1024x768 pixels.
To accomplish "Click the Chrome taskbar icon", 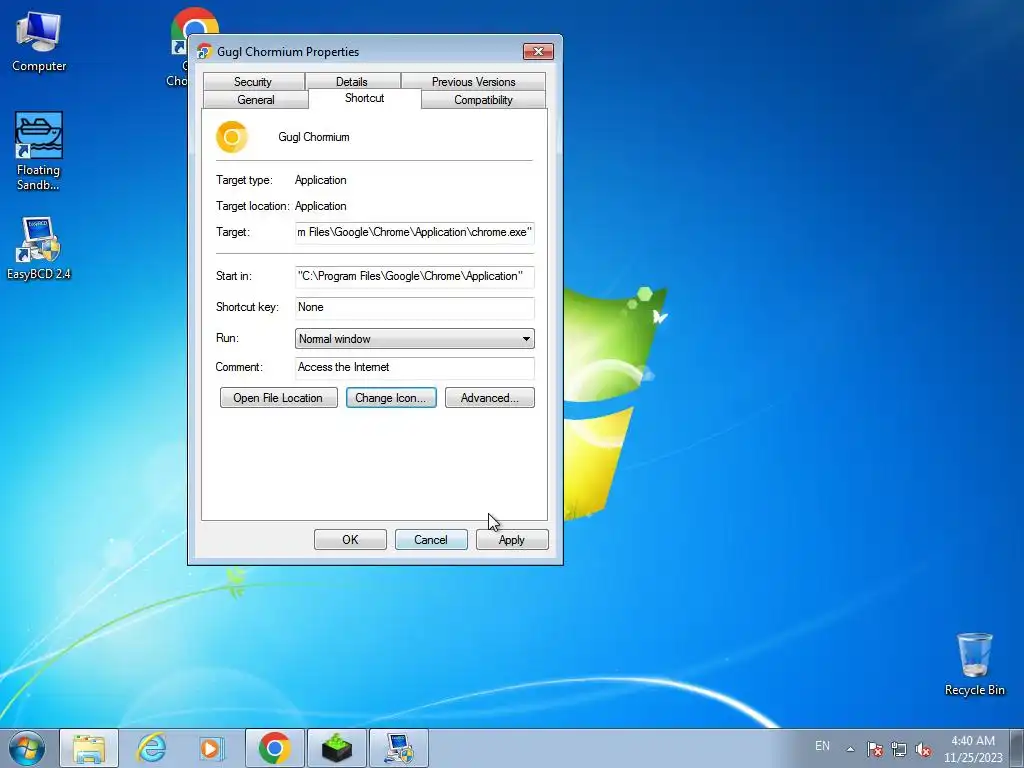I will (x=274, y=748).
